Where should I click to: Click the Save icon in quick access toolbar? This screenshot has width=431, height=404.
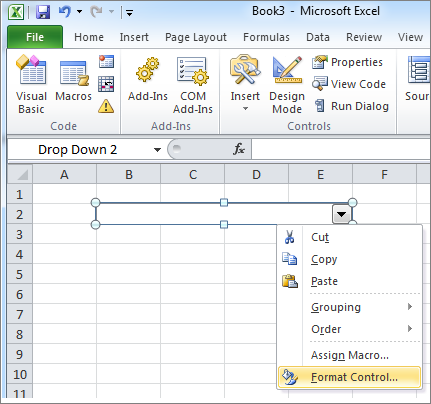click(x=43, y=12)
